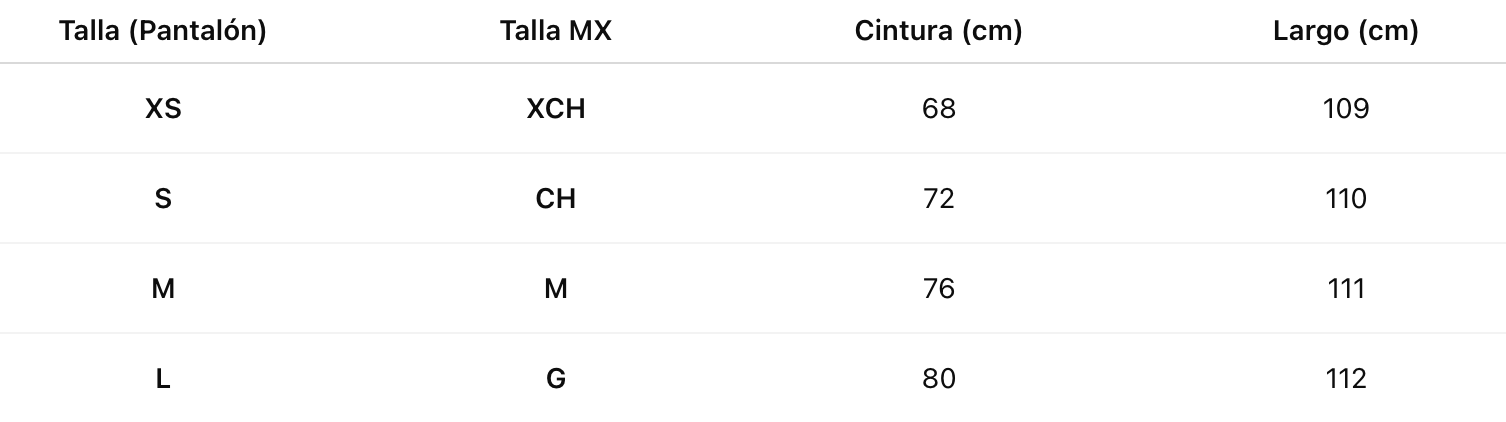Select waist value 68
The width and height of the screenshot is (1506, 422).
click(x=938, y=108)
